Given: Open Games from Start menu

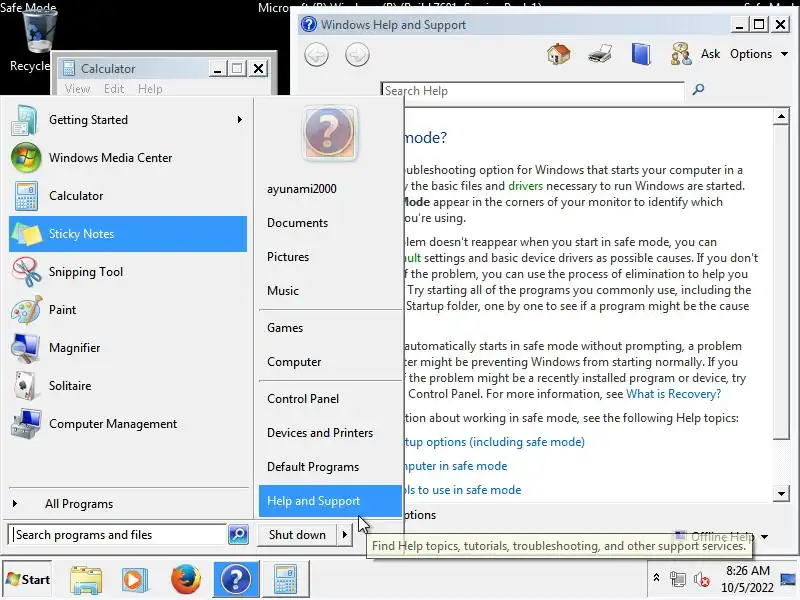Looking at the screenshot, I should 330,328.
